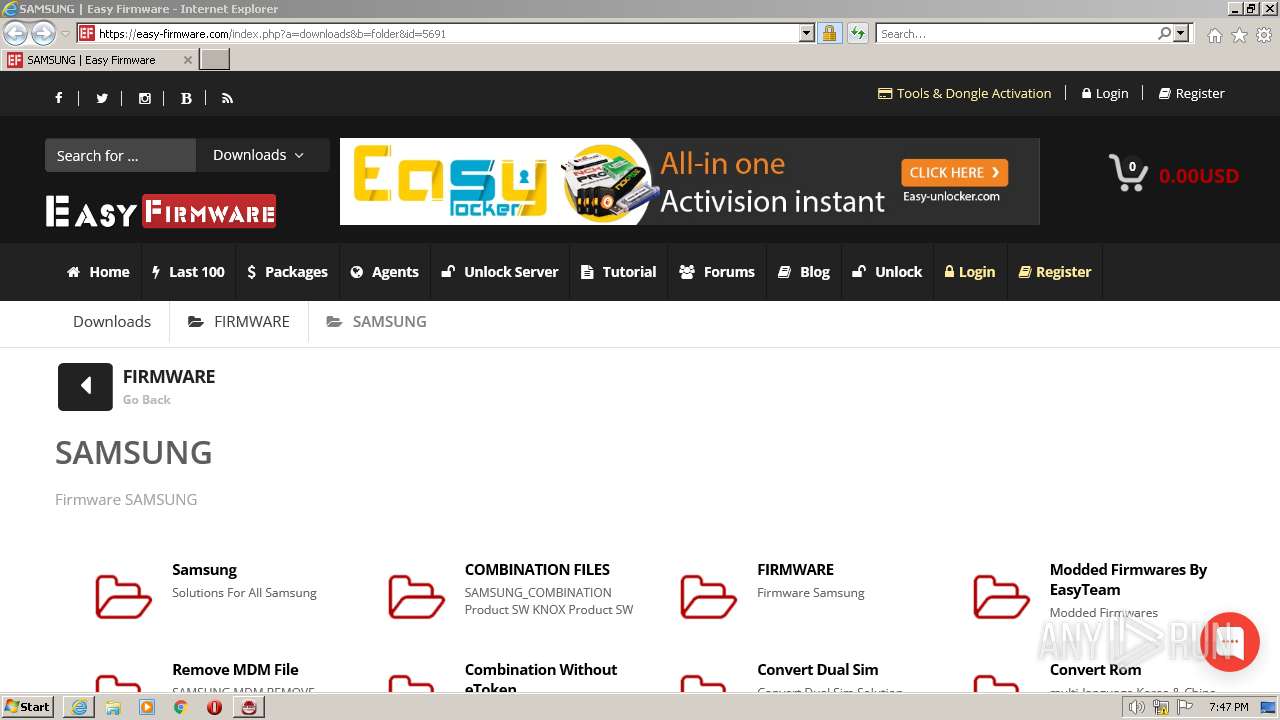Open the Remove MDM File folder link
The image size is (1280, 720).
click(235, 670)
